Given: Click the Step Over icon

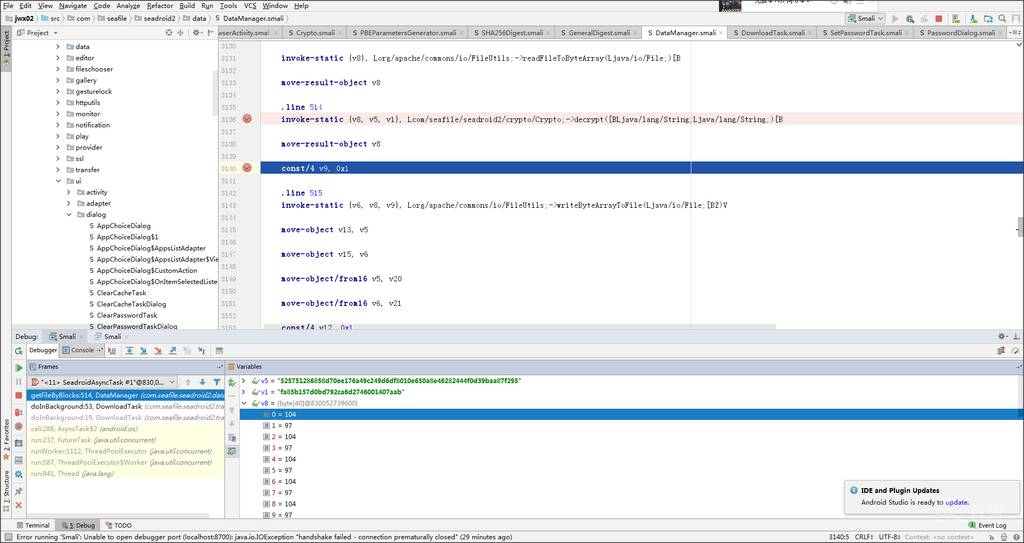Looking at the screenshot, I should coord(129,350).
